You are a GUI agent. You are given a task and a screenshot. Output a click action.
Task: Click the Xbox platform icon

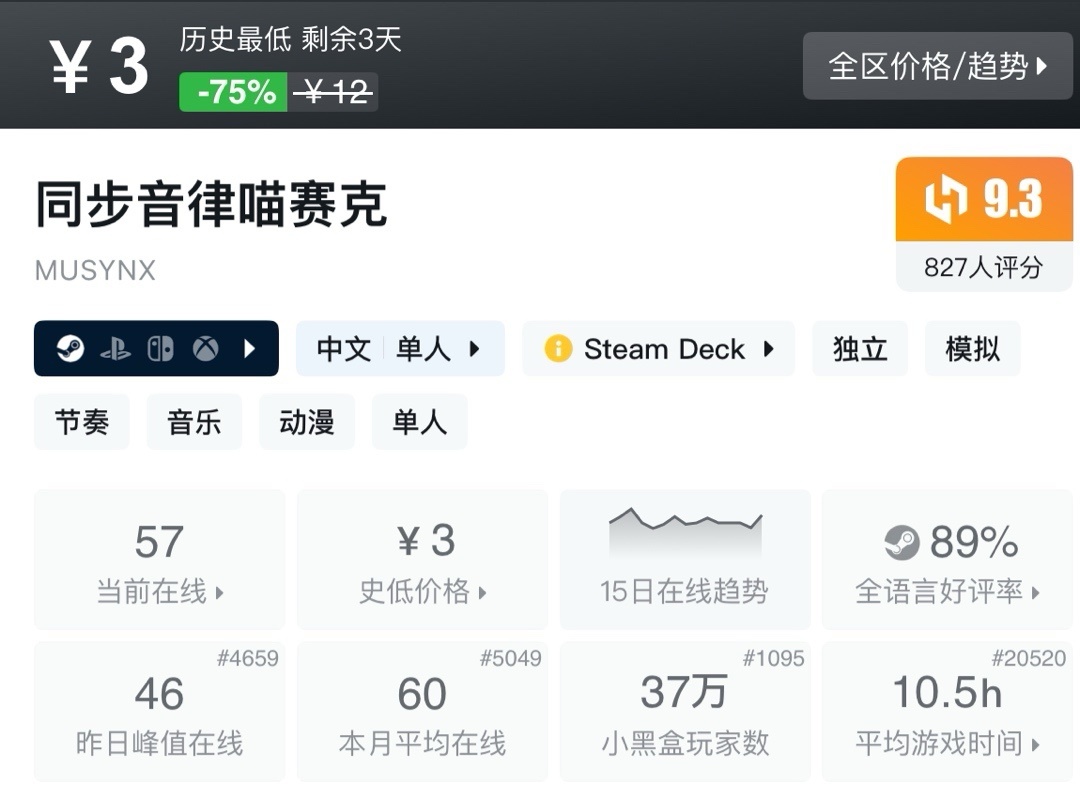pos(206,349)
